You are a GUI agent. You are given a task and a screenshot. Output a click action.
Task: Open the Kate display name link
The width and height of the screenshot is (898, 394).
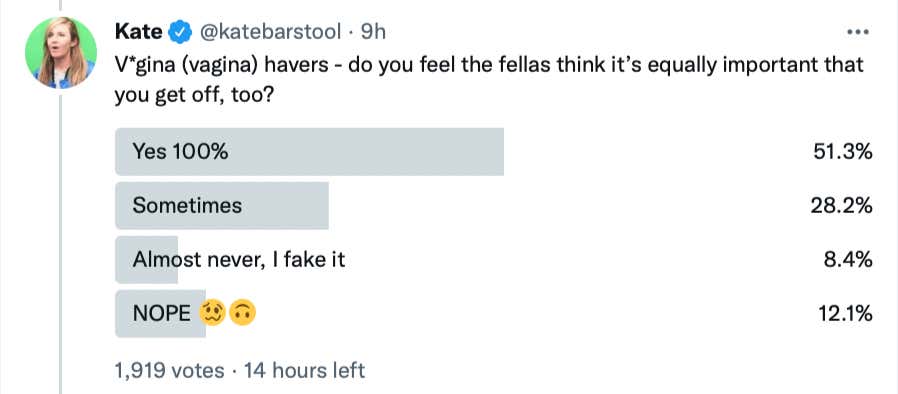[138, 32]
